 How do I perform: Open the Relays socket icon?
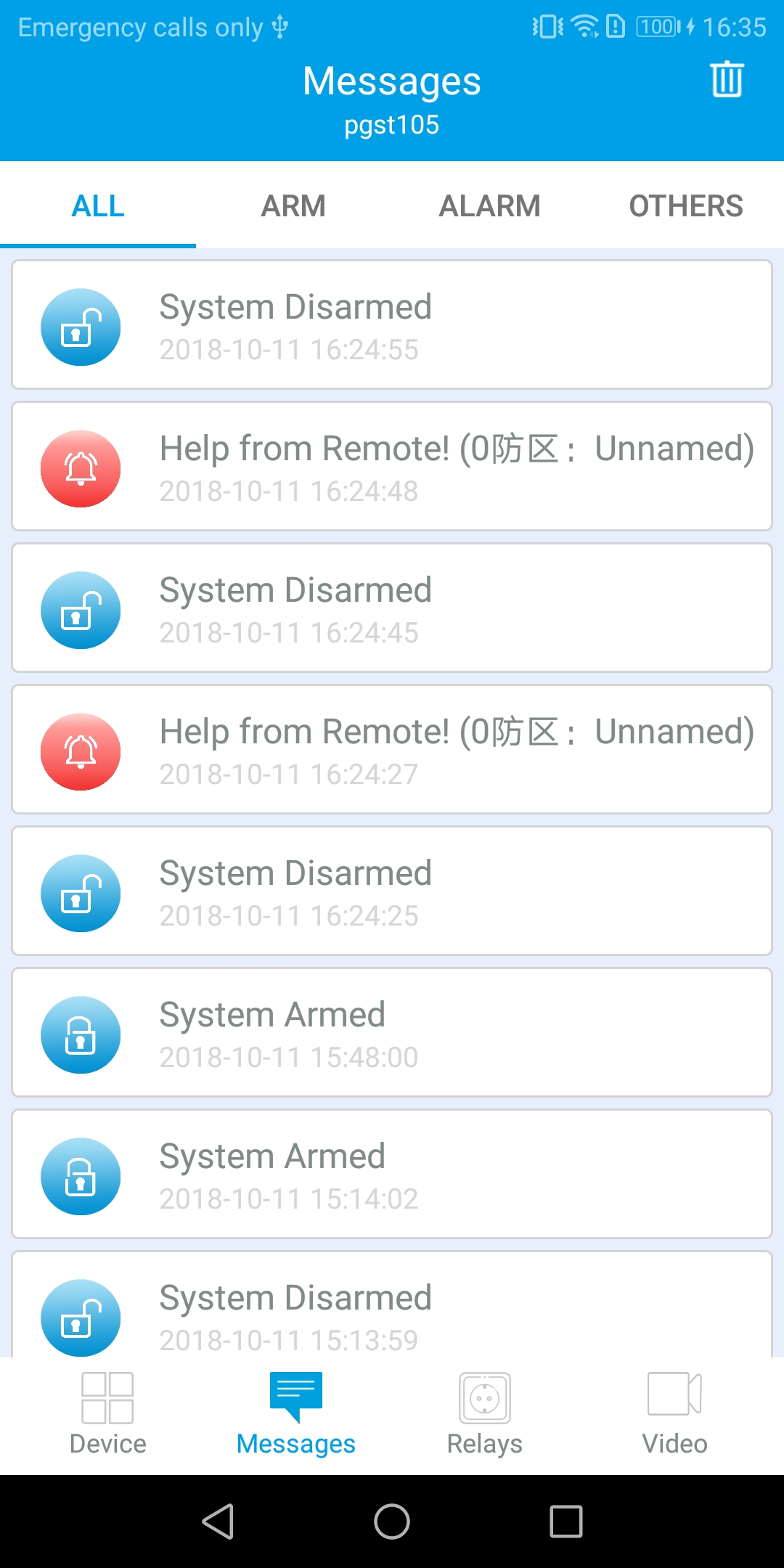click(485, 1398)
